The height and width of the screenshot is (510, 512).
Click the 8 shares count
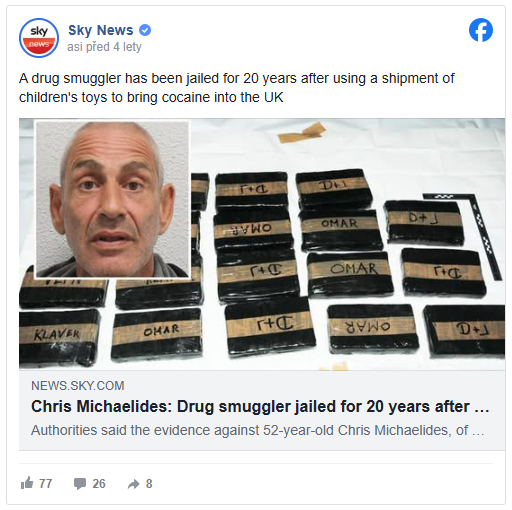pos(149,484)
